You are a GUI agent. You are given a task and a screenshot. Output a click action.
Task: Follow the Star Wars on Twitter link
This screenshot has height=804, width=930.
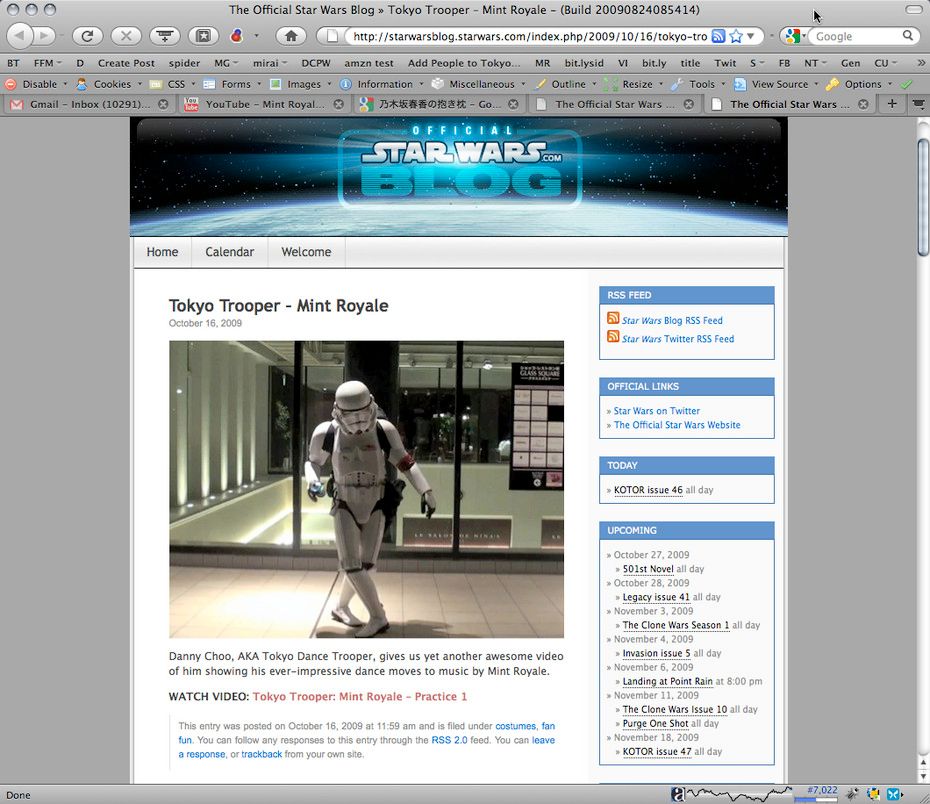tap(656, 411)
